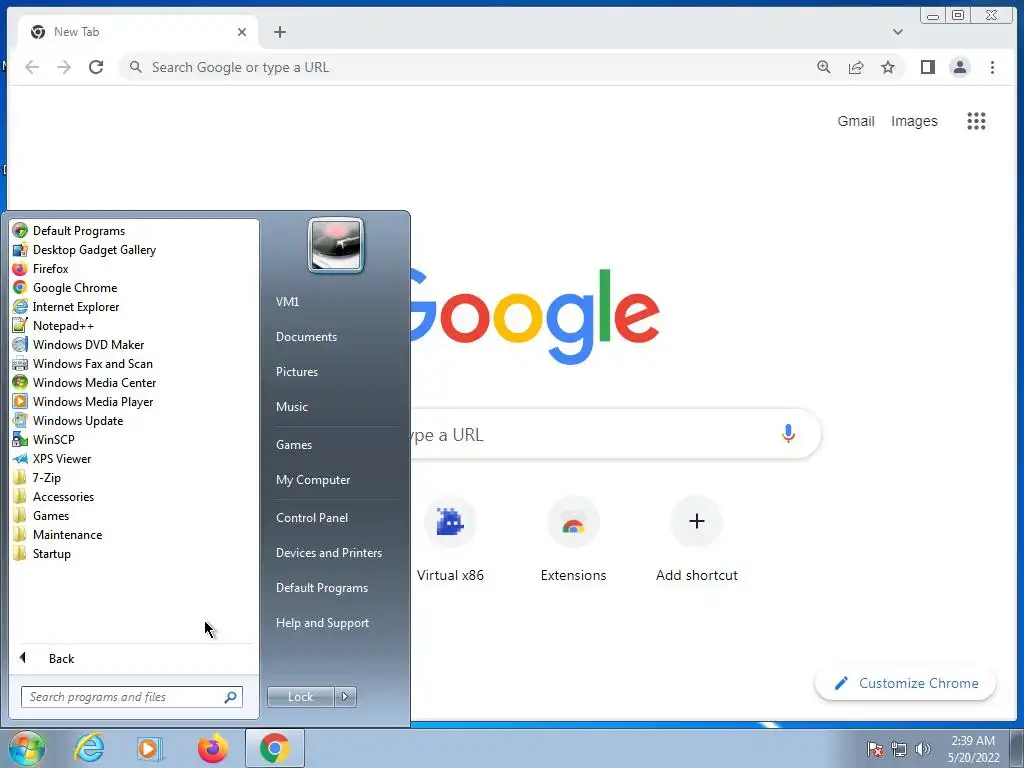Open shutdown options arrow next to Lock
This screenshot has width=1024, height=768.
pos(345,697)
